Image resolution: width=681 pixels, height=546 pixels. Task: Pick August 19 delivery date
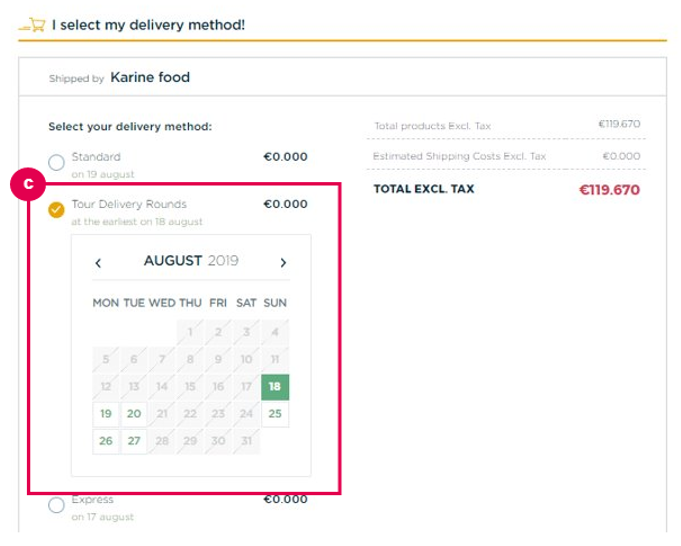[106, 414]
